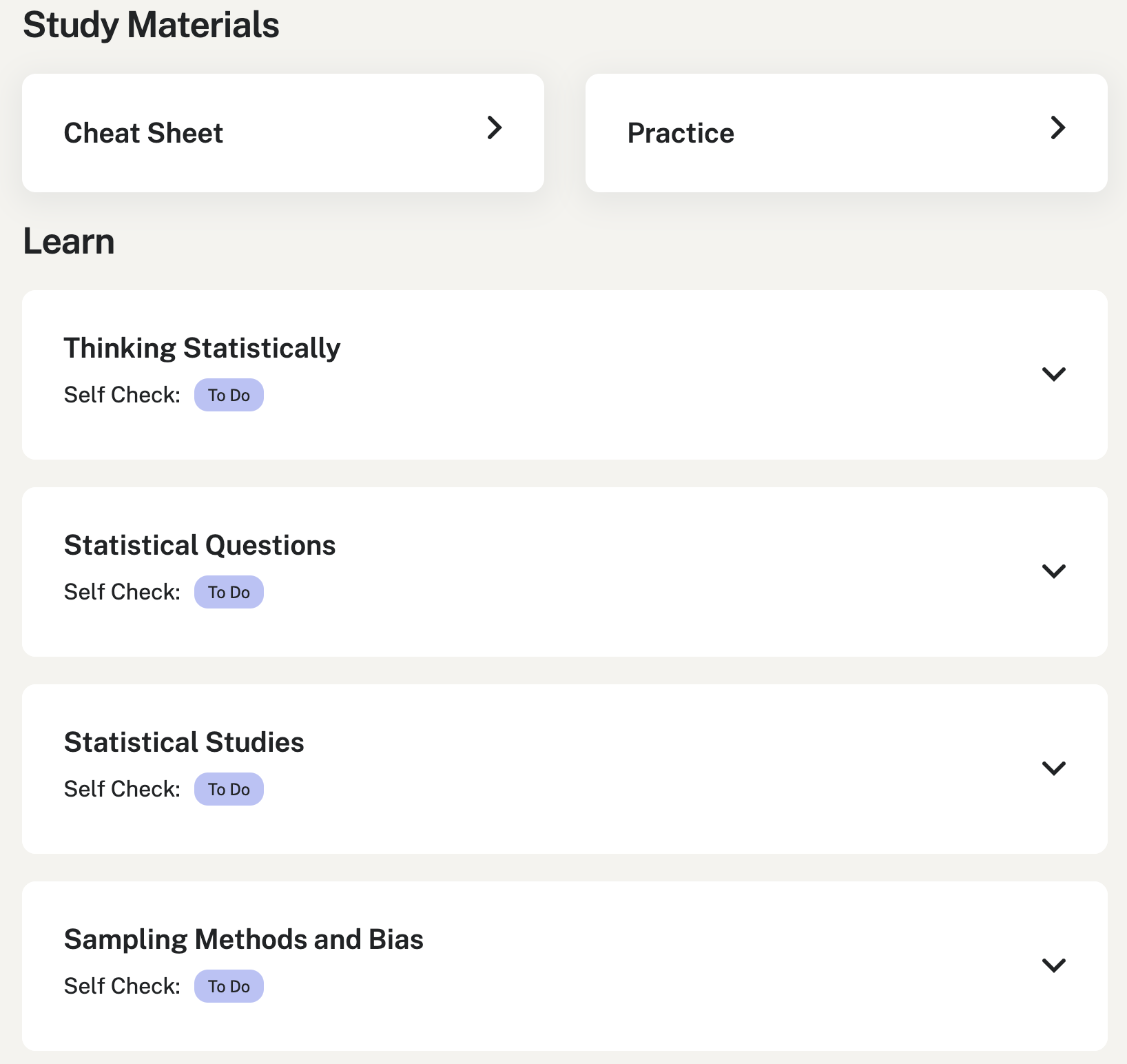The image size is (1127, 1064).
Task: Click the To Do badge under Thinking Statistically
Action: [x=229, y=395]
